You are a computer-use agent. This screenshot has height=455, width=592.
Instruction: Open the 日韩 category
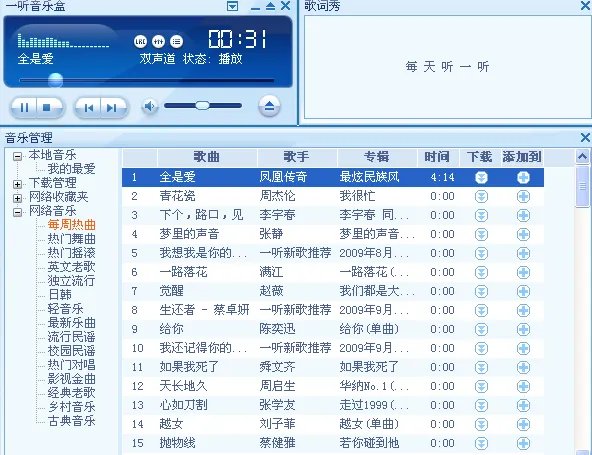coord(60,295)
